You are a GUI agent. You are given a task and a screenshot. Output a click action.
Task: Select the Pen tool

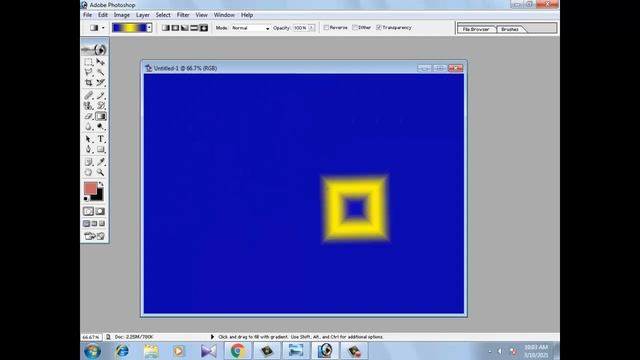click(x=89, y=149)
